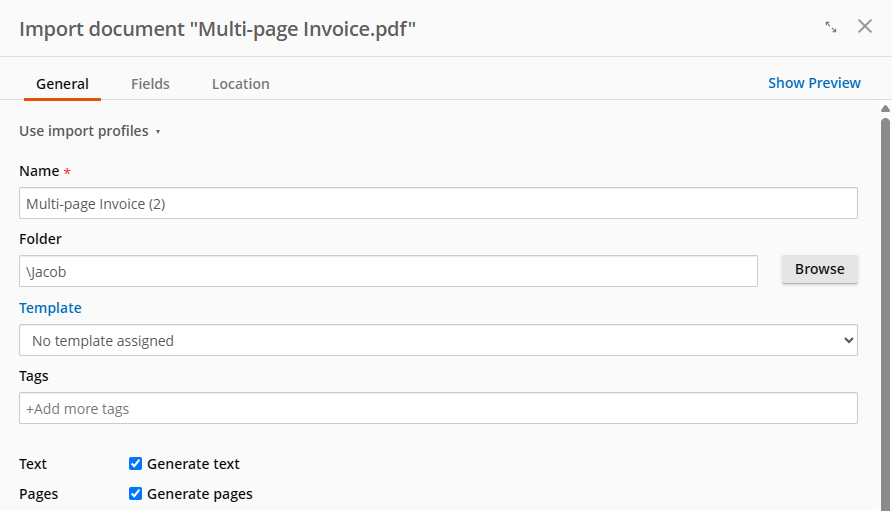Switch to the General tab
Viewport: 892px width, 511px height.
tap(63, 84)
